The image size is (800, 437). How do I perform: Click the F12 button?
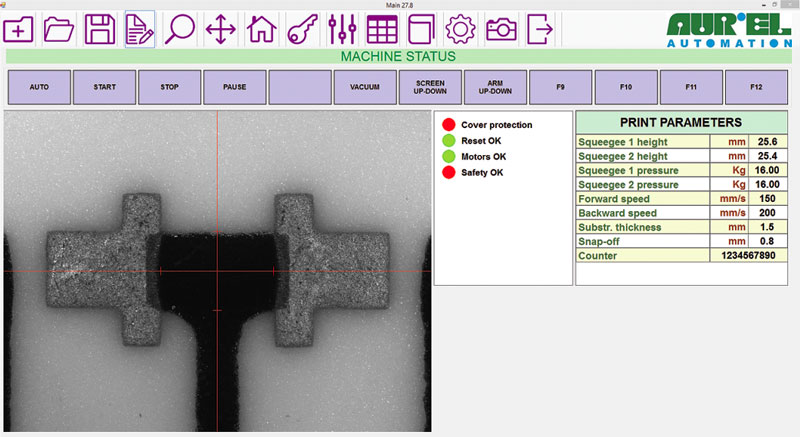(x=756, y=87)
